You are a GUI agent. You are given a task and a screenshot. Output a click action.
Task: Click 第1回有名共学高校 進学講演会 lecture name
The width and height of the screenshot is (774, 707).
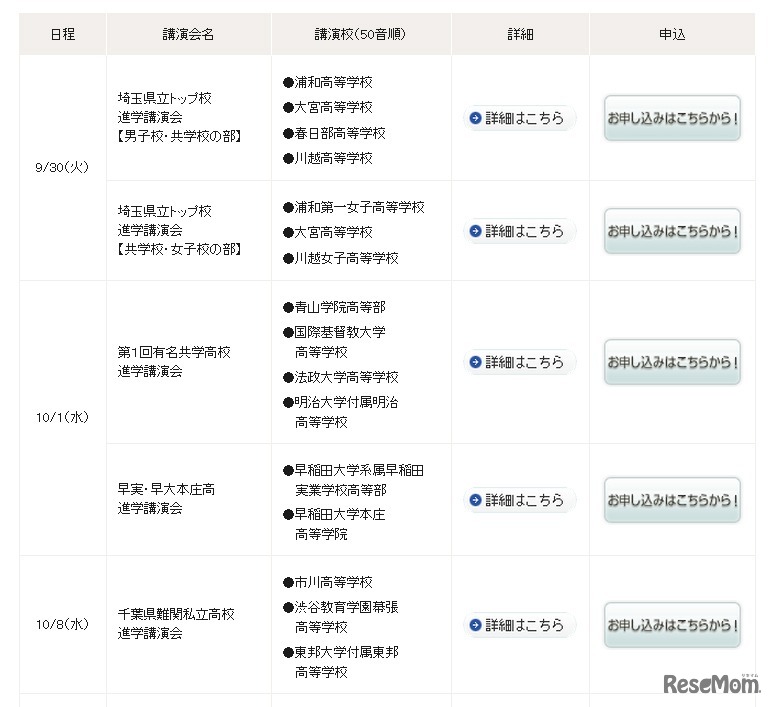click(x=174, y=362)
